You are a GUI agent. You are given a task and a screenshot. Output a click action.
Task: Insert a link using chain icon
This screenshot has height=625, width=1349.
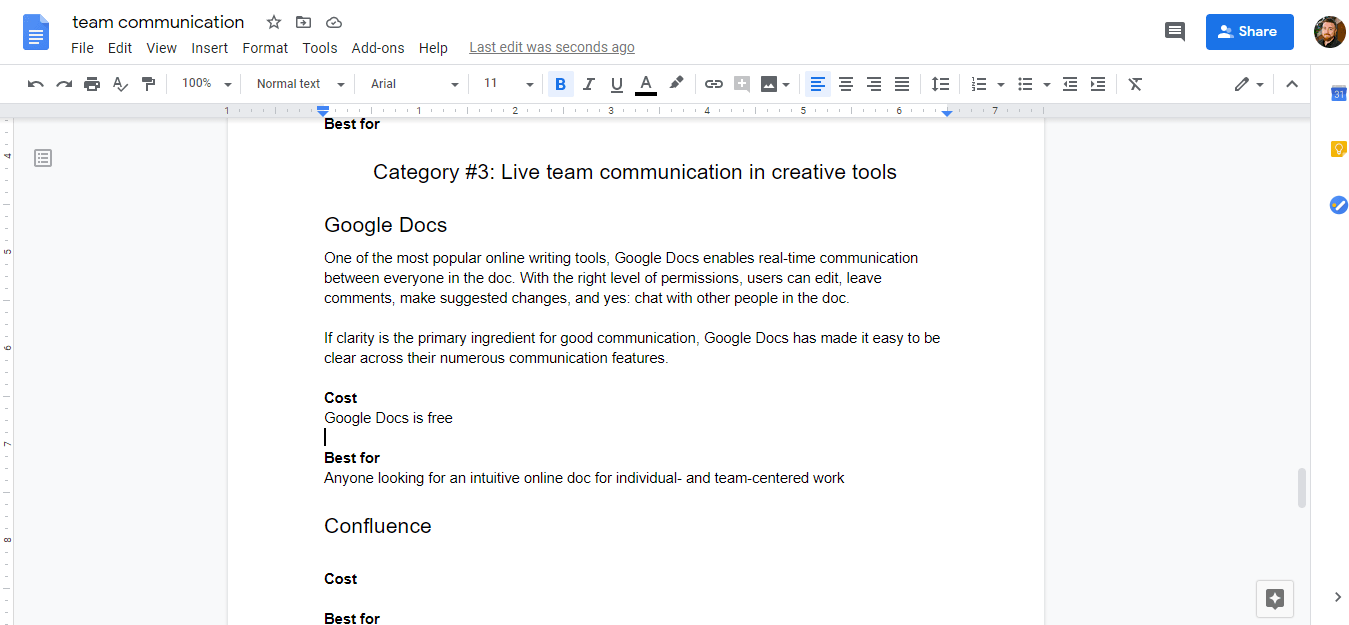click(713, 84)
